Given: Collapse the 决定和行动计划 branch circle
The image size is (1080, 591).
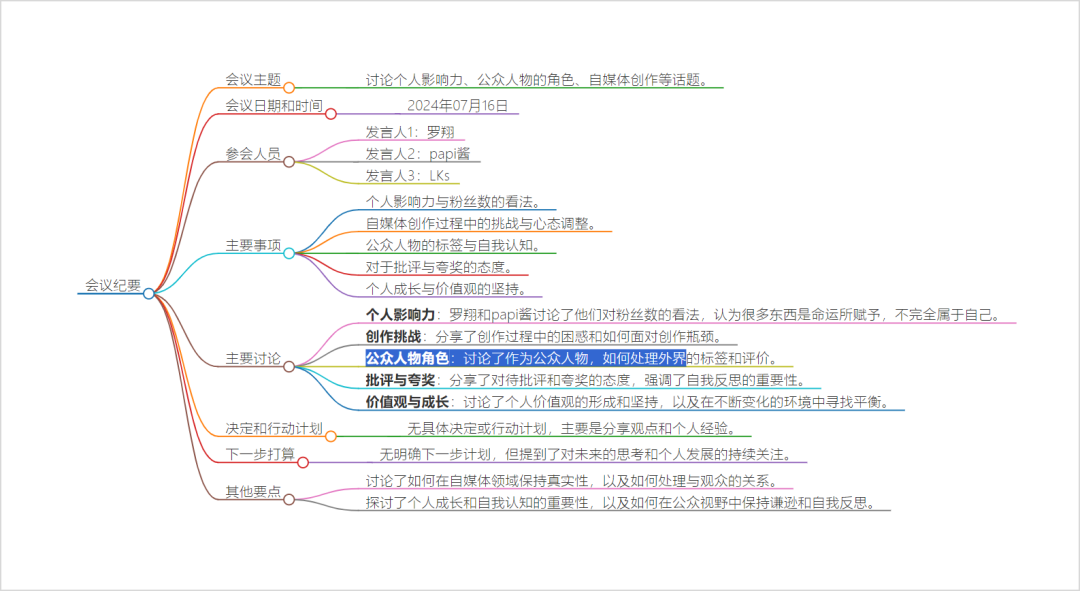Looking at the screenshot, I should (331, 436).
